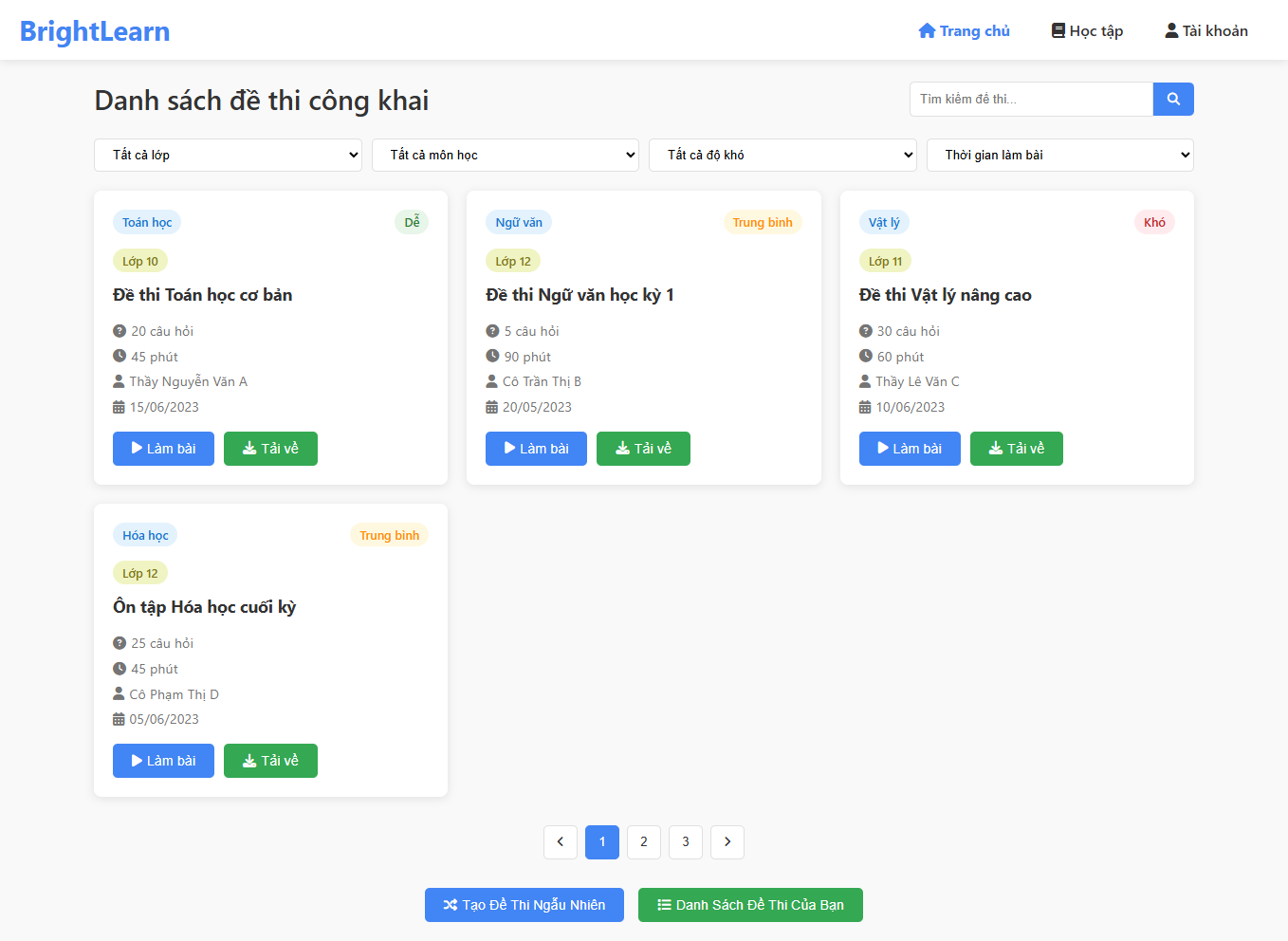Click the calendar icon by 15/06/2023
This screenshot has height=941, width=1288.
tap(119, 407)
